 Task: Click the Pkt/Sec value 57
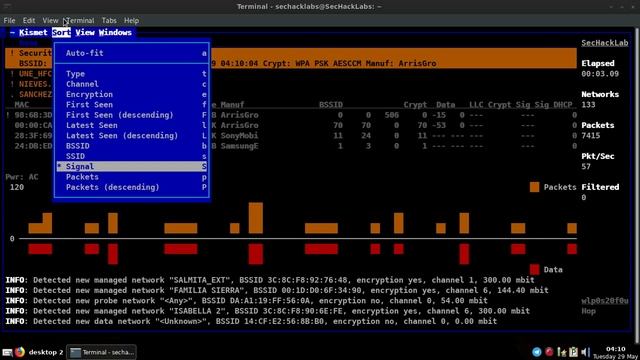click(586, 167)
